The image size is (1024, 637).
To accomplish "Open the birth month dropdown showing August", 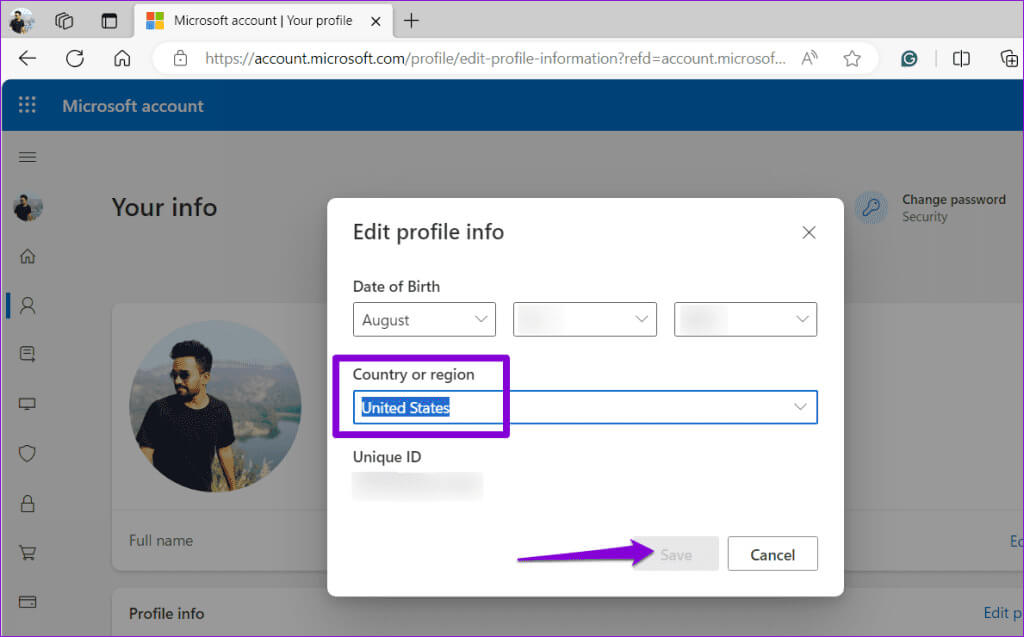I will click(x=424, y=319).
